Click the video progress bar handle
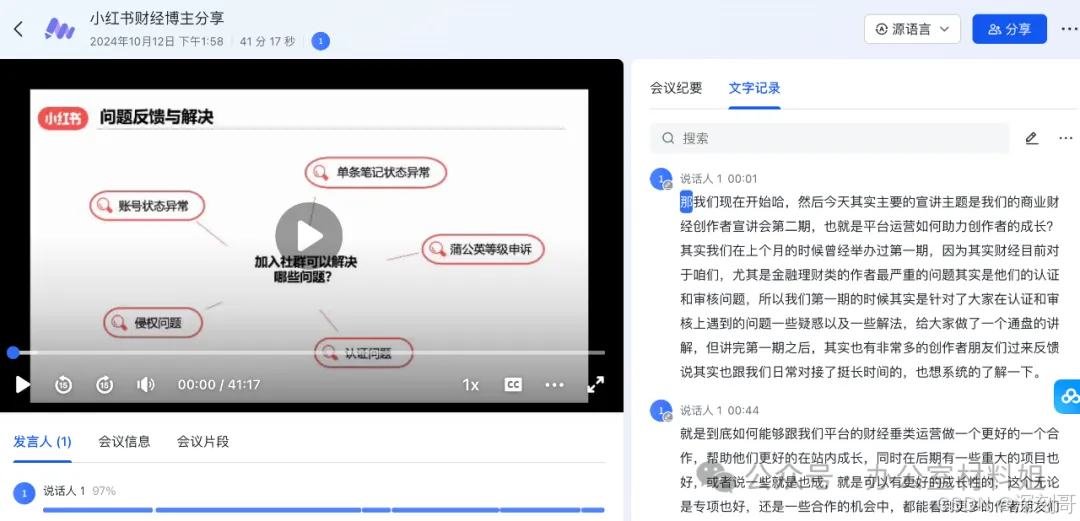Viewport: 1080px width, 521px height. pyautogui.click(x=13, y=352)
